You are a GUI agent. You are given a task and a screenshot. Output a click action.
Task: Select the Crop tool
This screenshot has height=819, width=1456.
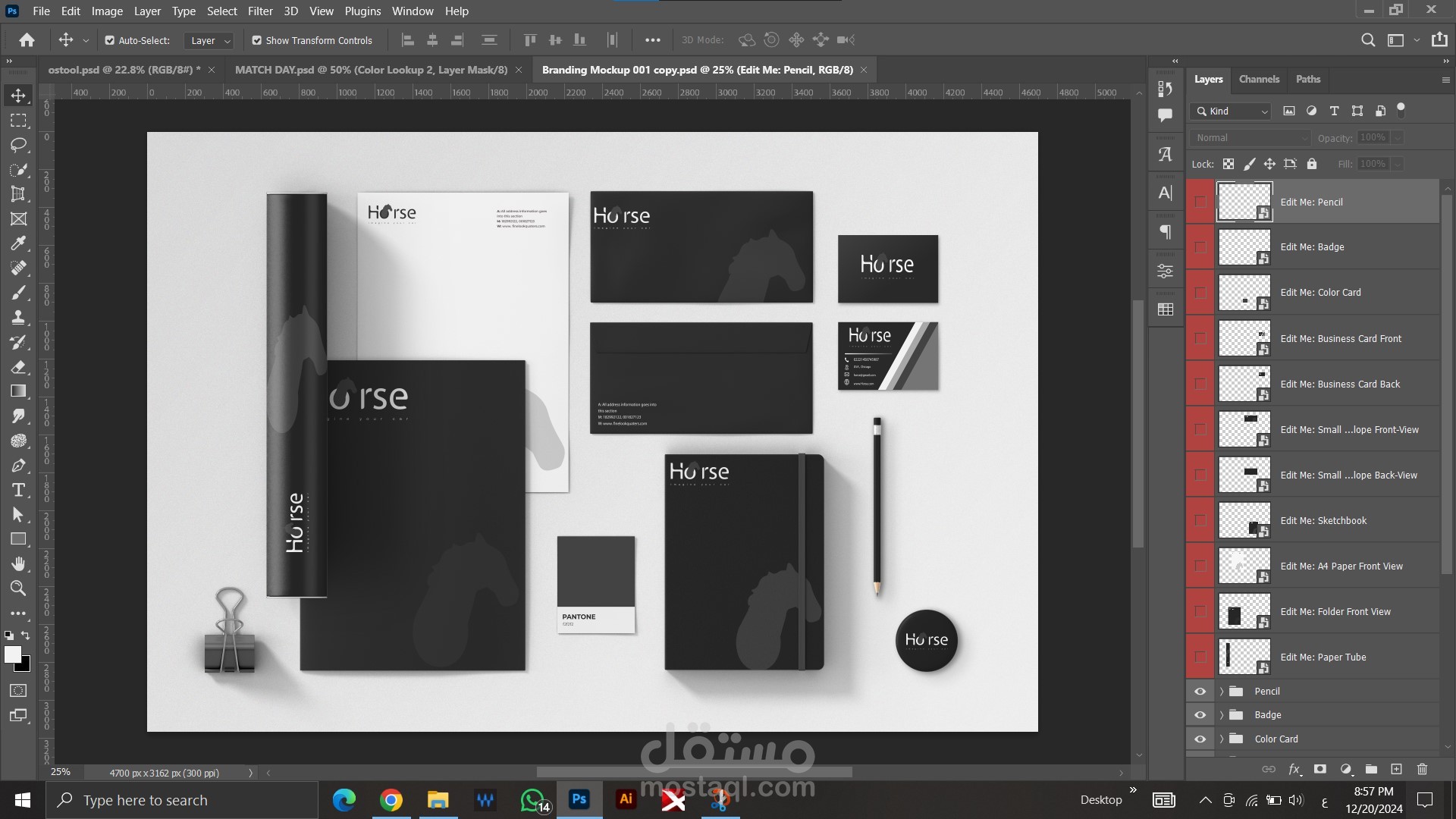click(18, 194)
